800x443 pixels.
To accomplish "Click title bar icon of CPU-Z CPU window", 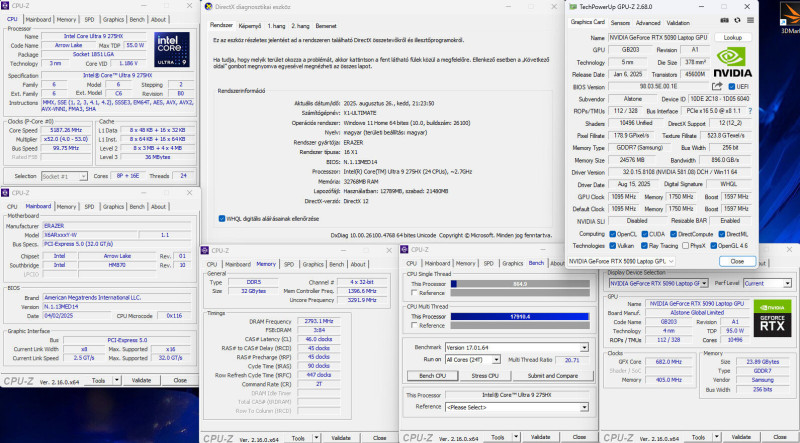I will coord(5,6).
